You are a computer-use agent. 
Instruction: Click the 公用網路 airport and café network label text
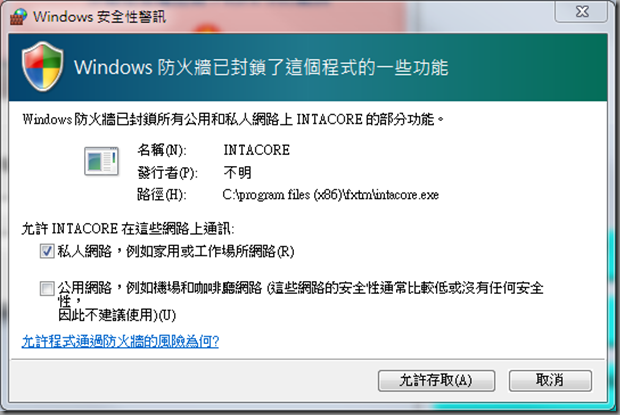301,301
